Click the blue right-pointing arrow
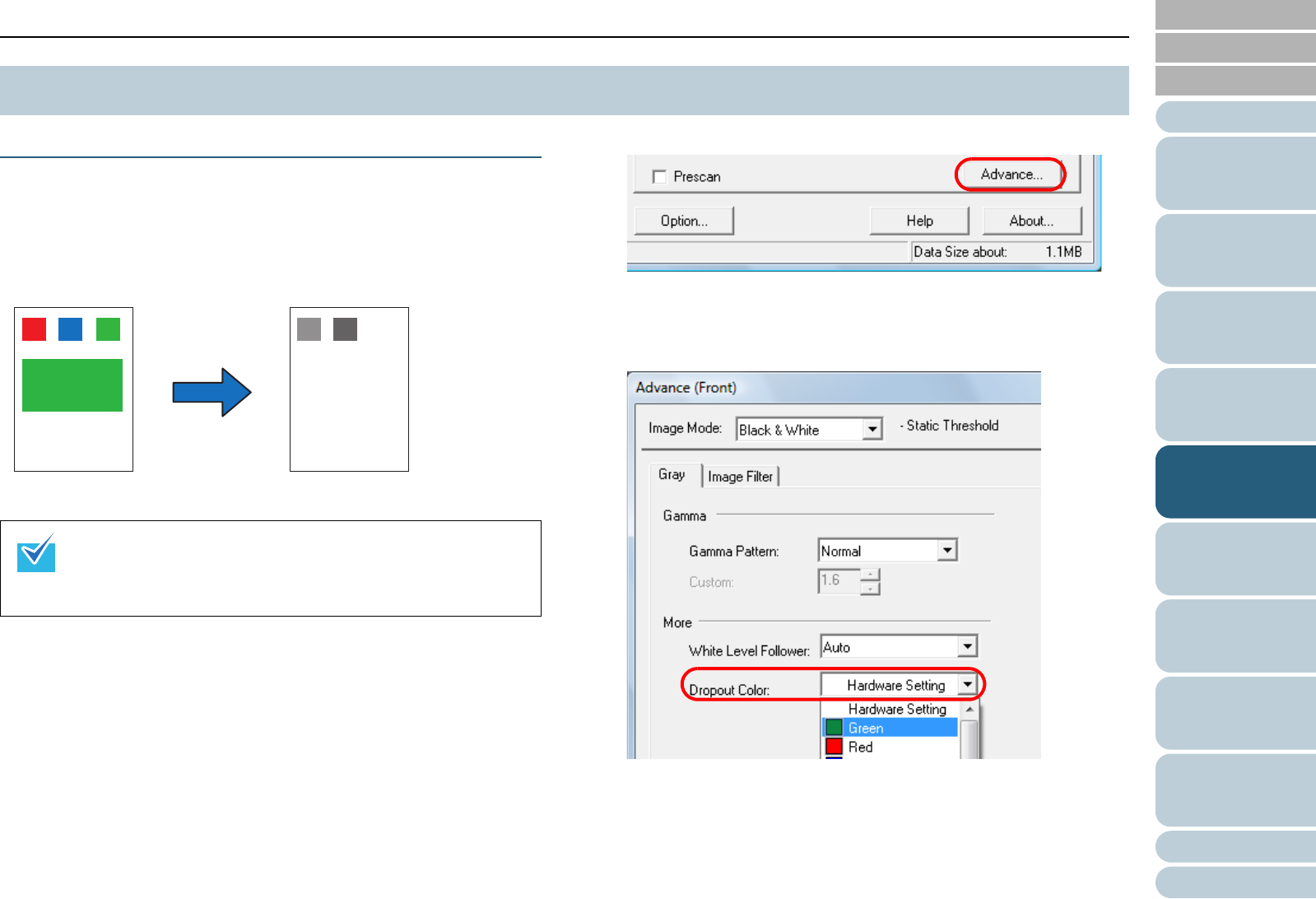 (x=212, y=392)
